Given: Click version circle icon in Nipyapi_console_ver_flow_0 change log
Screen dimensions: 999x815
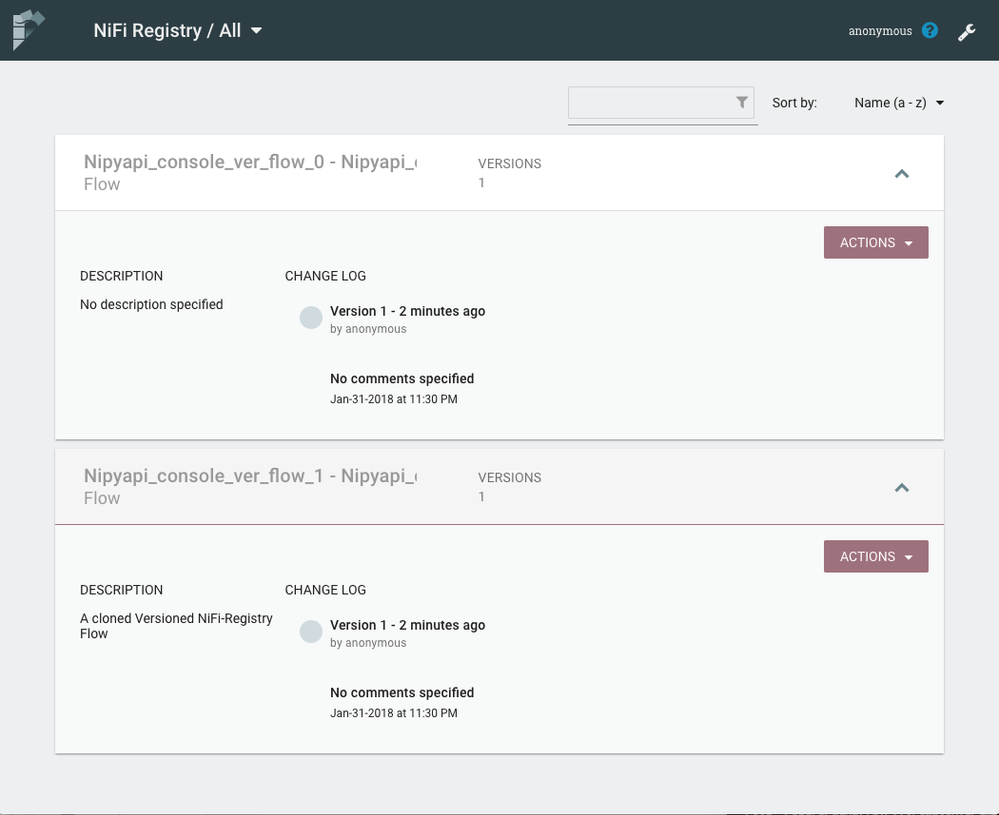Looking at the screenshot, I should (x=311, y=318).
